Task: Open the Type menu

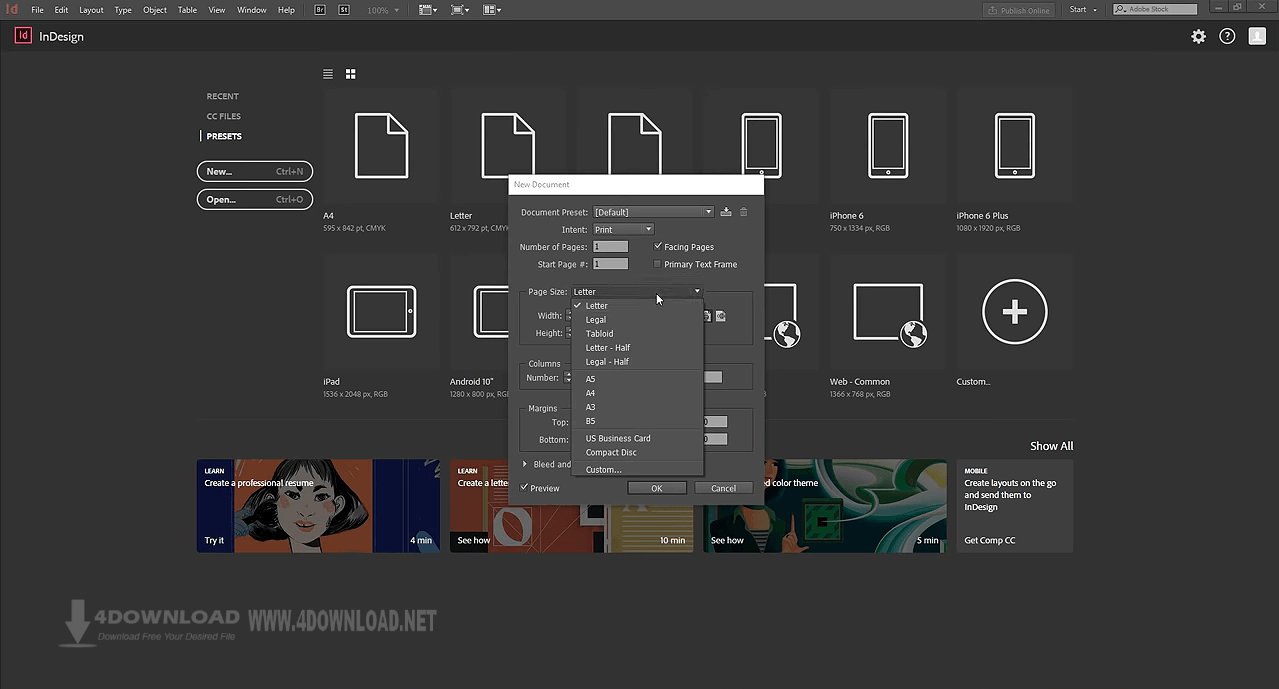Action: 123,10
